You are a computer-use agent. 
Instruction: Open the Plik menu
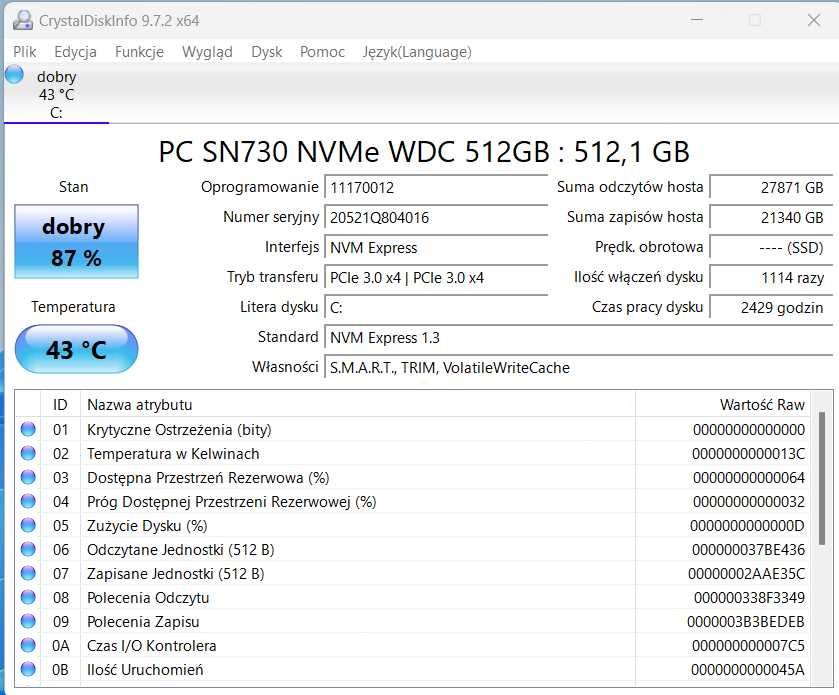25,52
